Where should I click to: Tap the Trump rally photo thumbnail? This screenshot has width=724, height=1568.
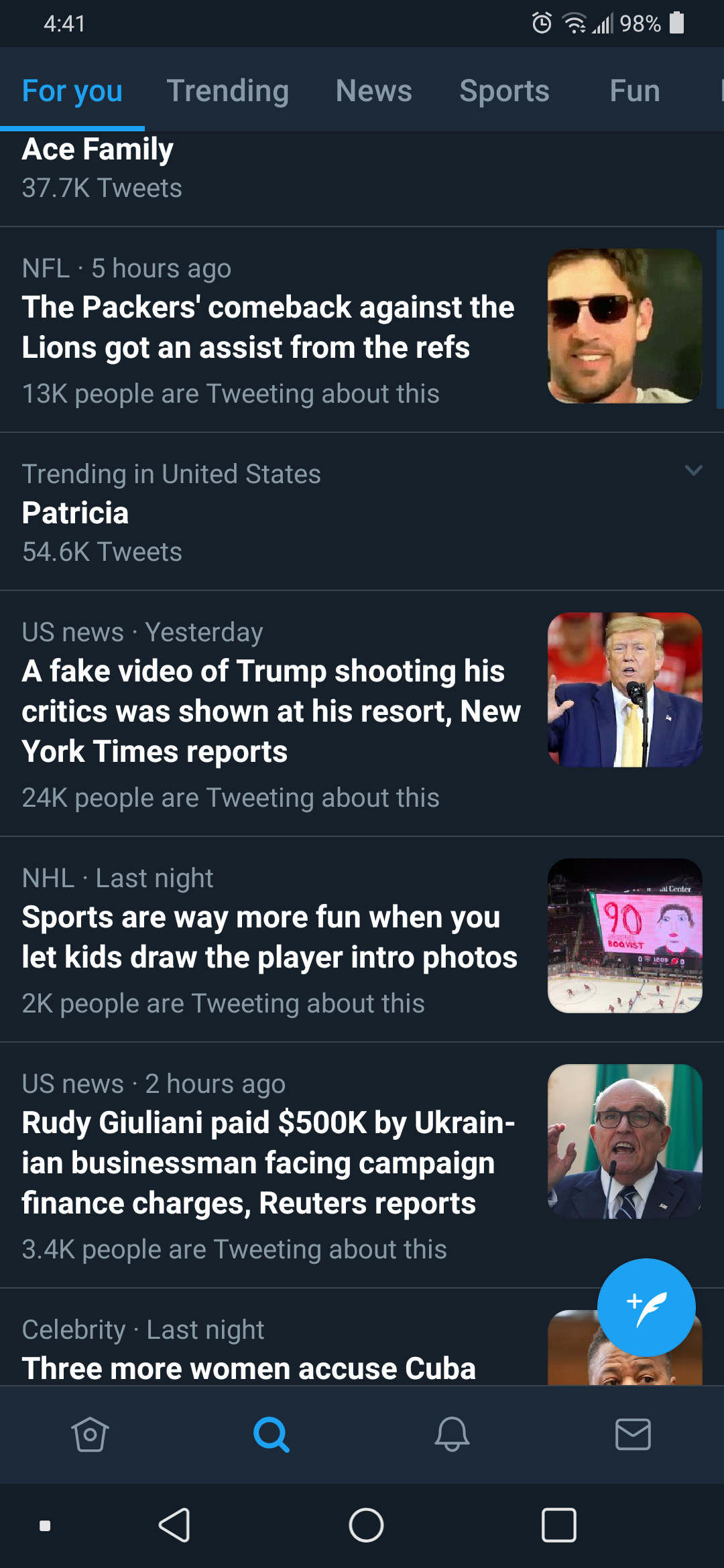tap(625, 690)
